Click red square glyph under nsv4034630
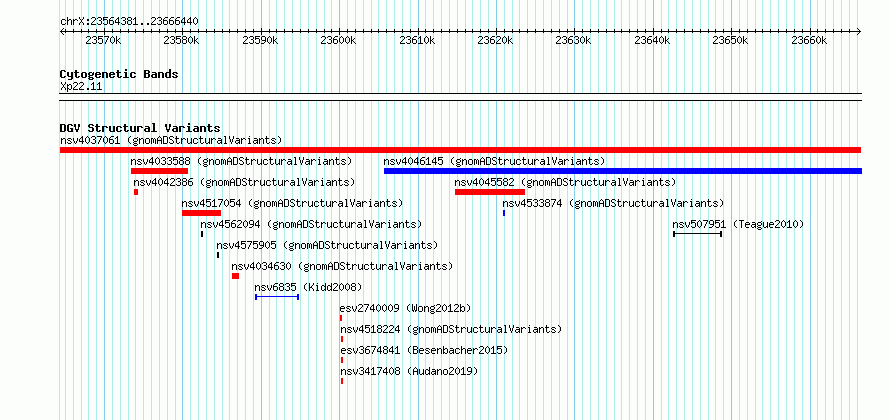This screenshot has height=420, width=890. 236,276
